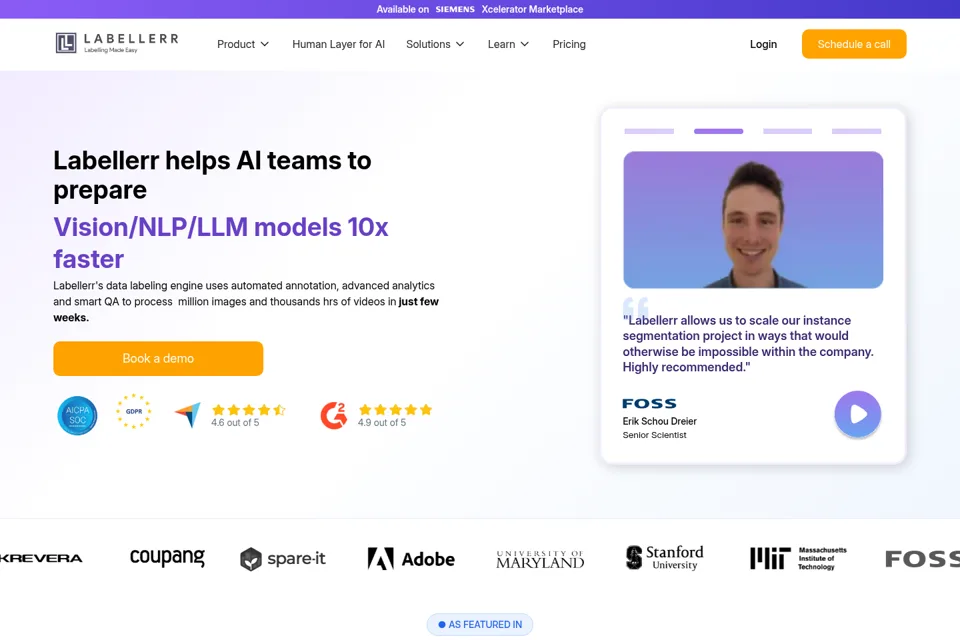Expand the Solutions menu
Viewport: 960px width, 640px height.
click(435, 44)
